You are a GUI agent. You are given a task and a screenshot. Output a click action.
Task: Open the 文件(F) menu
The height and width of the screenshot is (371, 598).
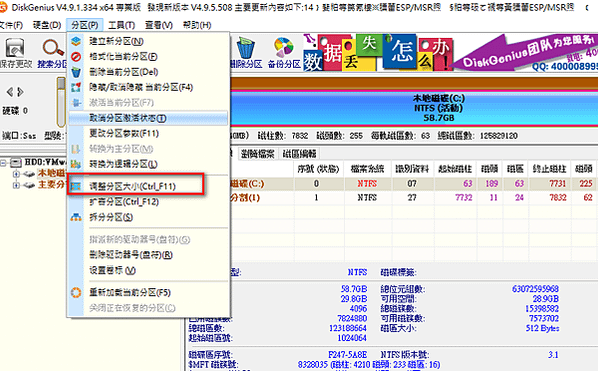(11, 25)
